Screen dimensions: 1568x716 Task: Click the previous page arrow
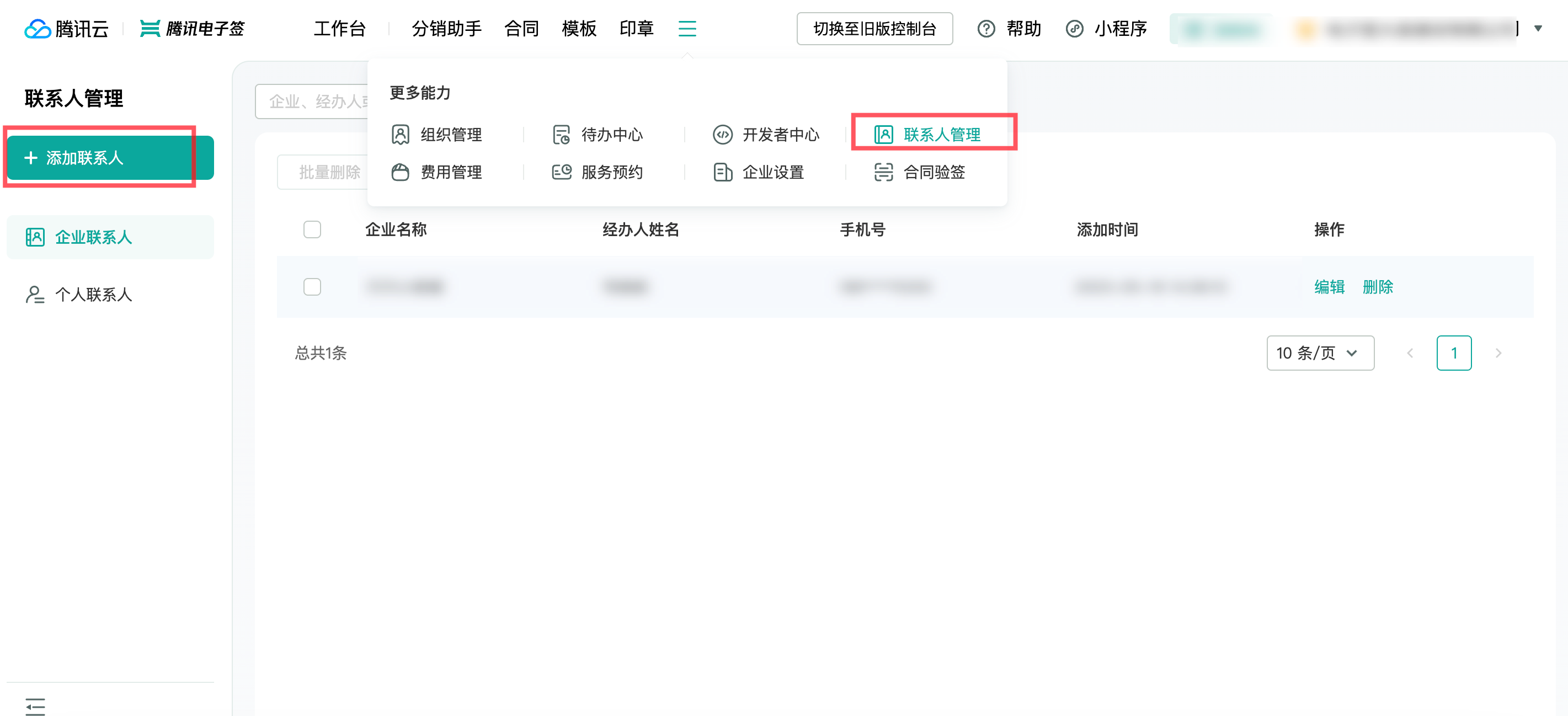(1409, 353)
